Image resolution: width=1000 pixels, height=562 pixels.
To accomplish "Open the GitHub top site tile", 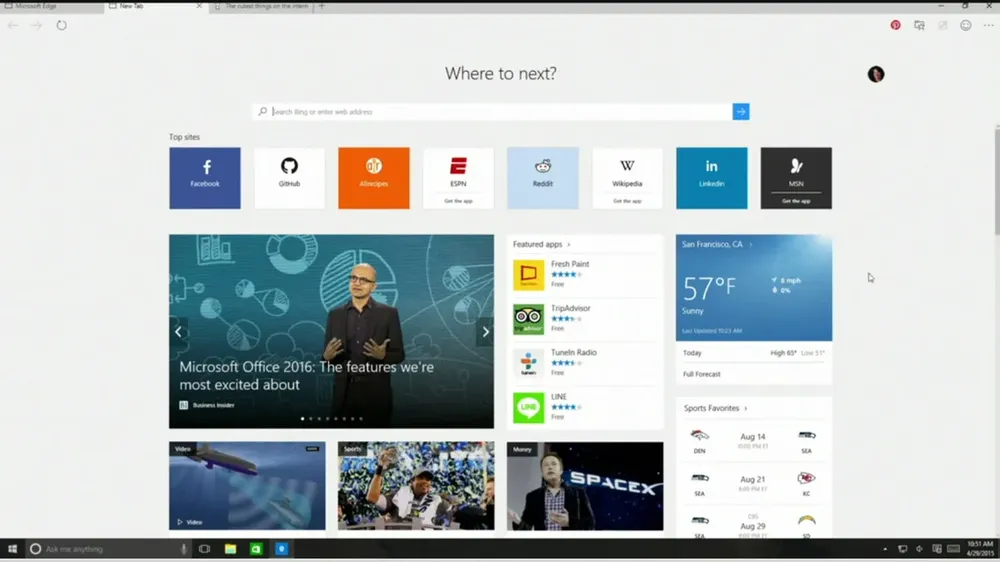I will pos(289,178).
